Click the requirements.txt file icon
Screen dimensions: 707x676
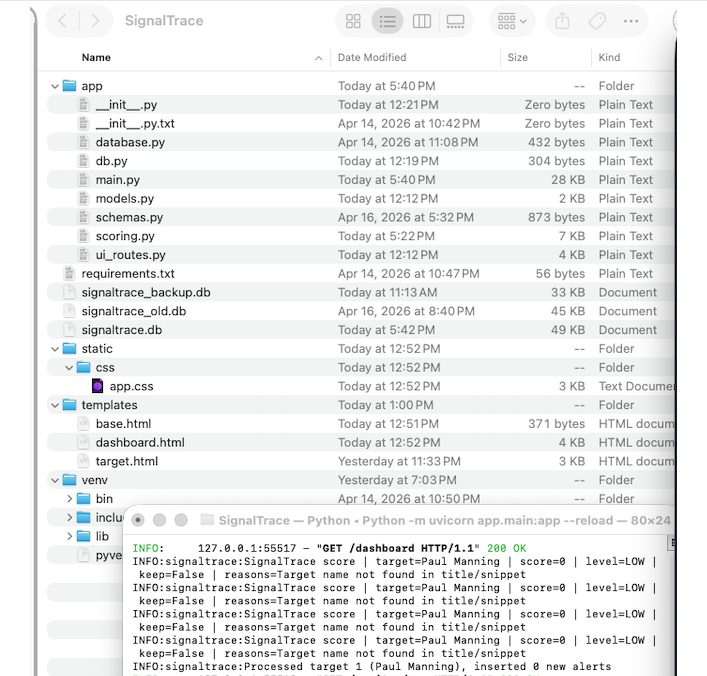[x=69, y=273]
